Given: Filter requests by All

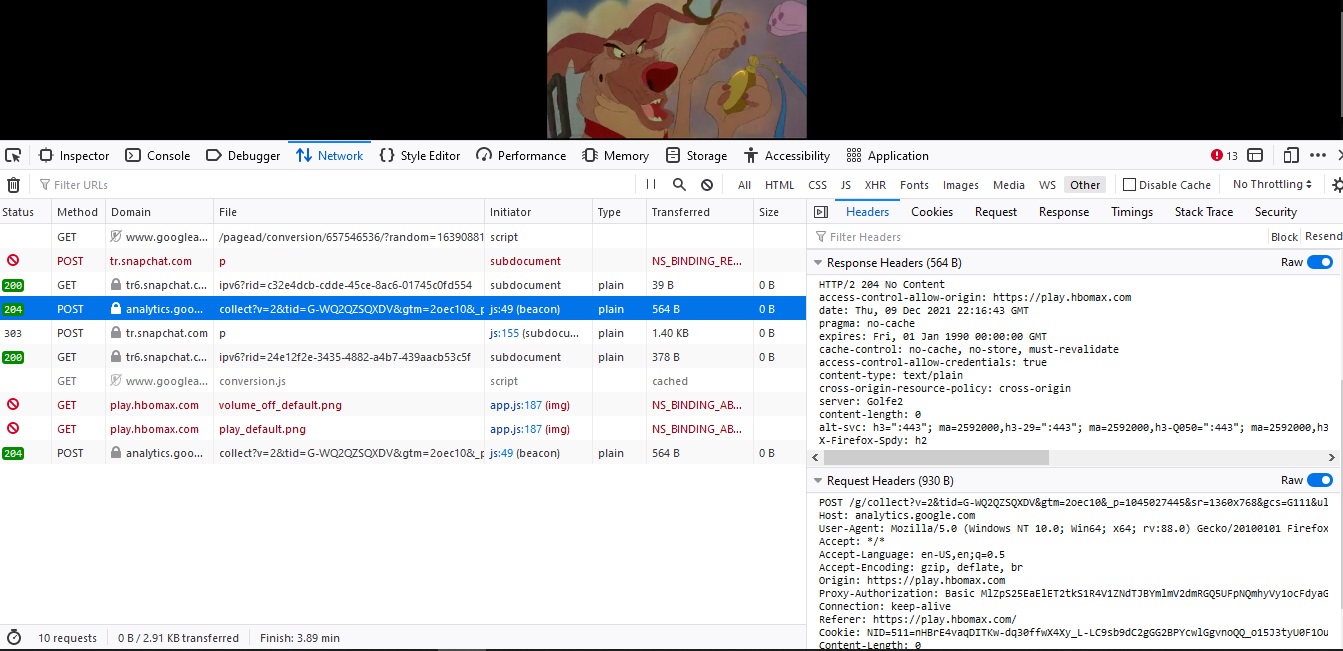Looking at the screenshot, I should pos(744,185).
